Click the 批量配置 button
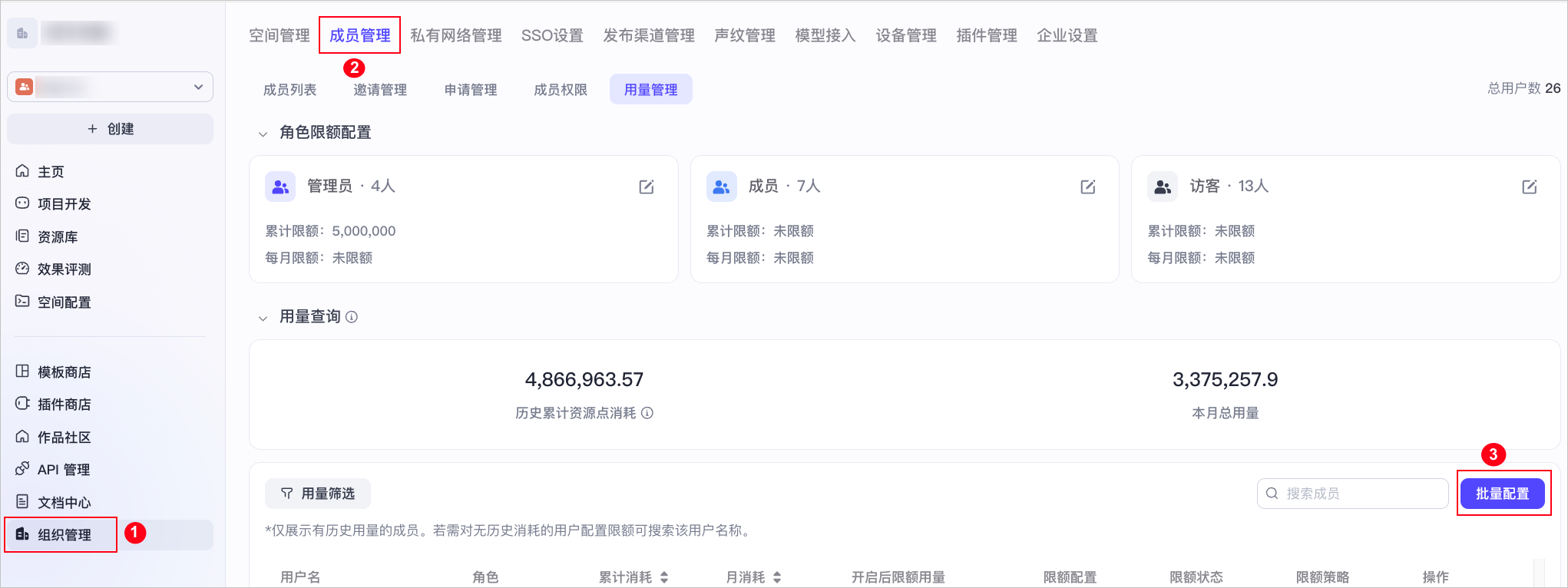The image size is (1568, 588). [1502, 494]
